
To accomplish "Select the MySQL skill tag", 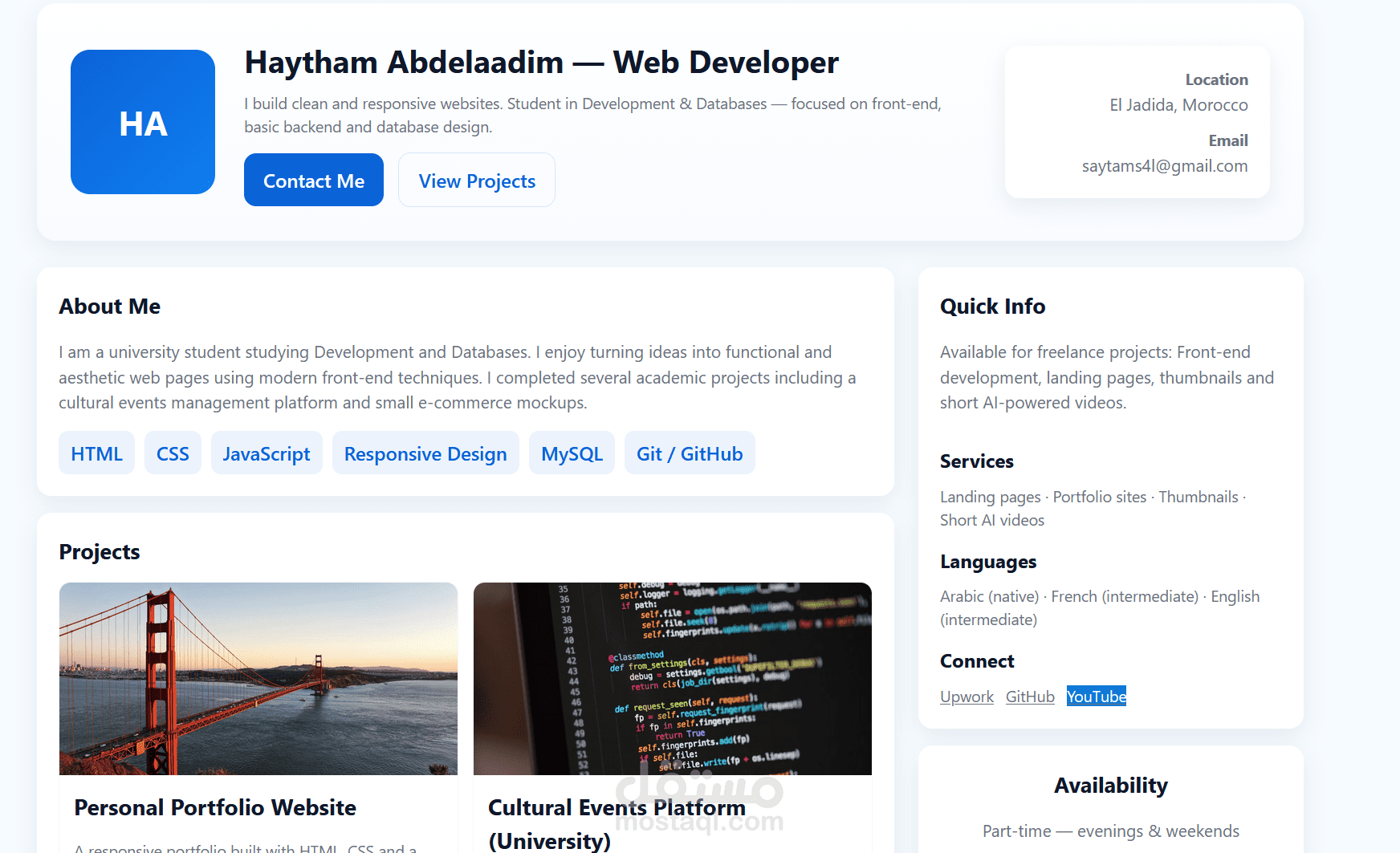I will pos(572,453).
